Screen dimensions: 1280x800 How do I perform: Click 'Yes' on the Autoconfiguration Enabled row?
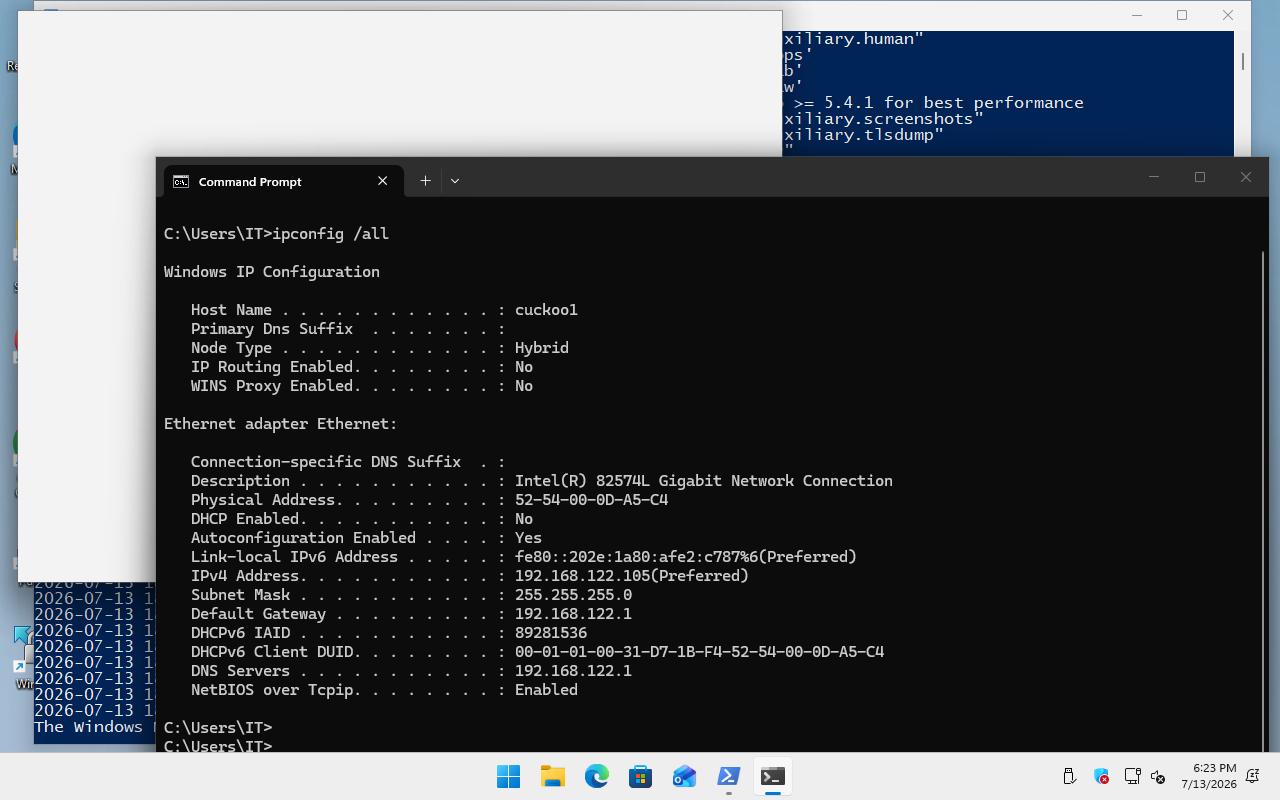point(528,538)
